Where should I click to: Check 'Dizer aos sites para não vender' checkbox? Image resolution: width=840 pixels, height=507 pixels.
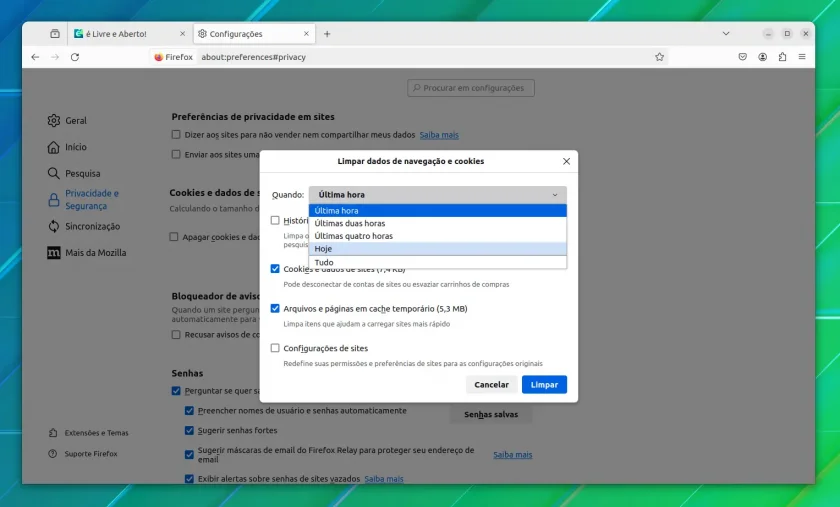click(176, 135)
